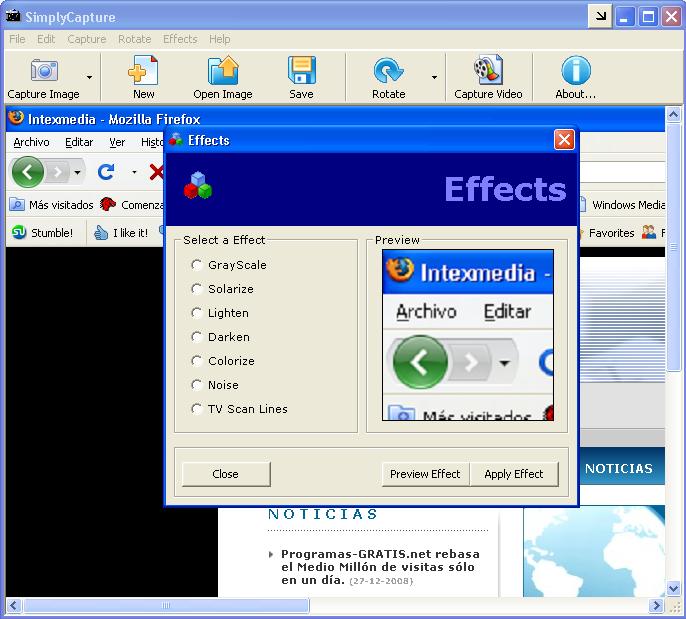Click the Ver menu in captured Firefox
The image size is (686, 619).
click(117, 142)
